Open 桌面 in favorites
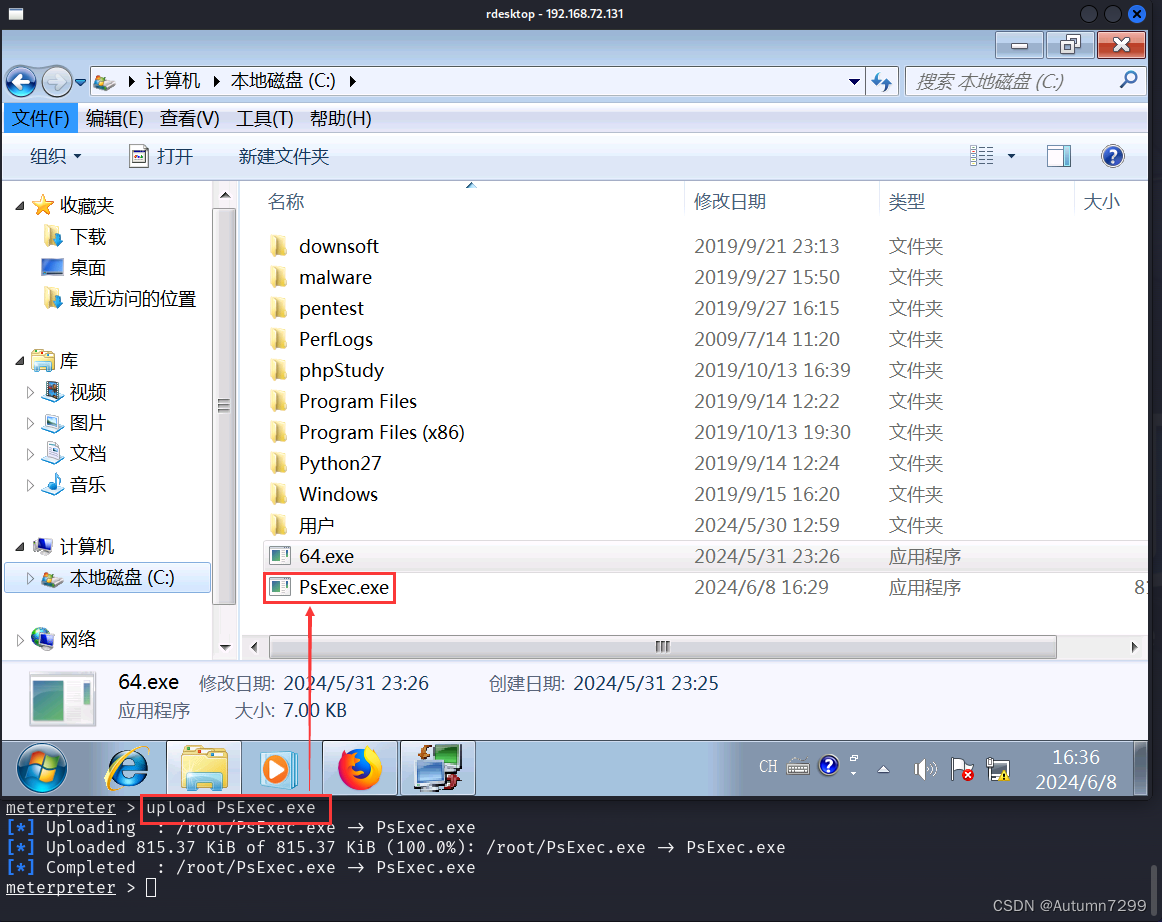The height and width of the screenshot is (922, 1162). pyautogui.click(x=88, y=268)
